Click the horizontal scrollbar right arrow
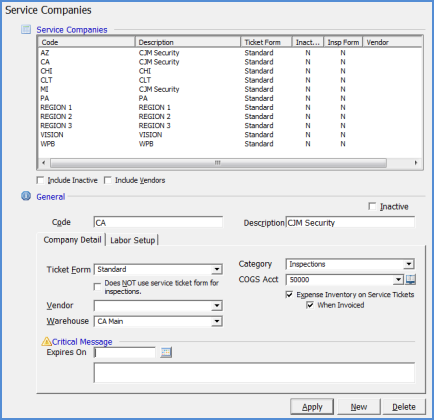The height and width of the screenshot is (420, 434). coord(416,163)
